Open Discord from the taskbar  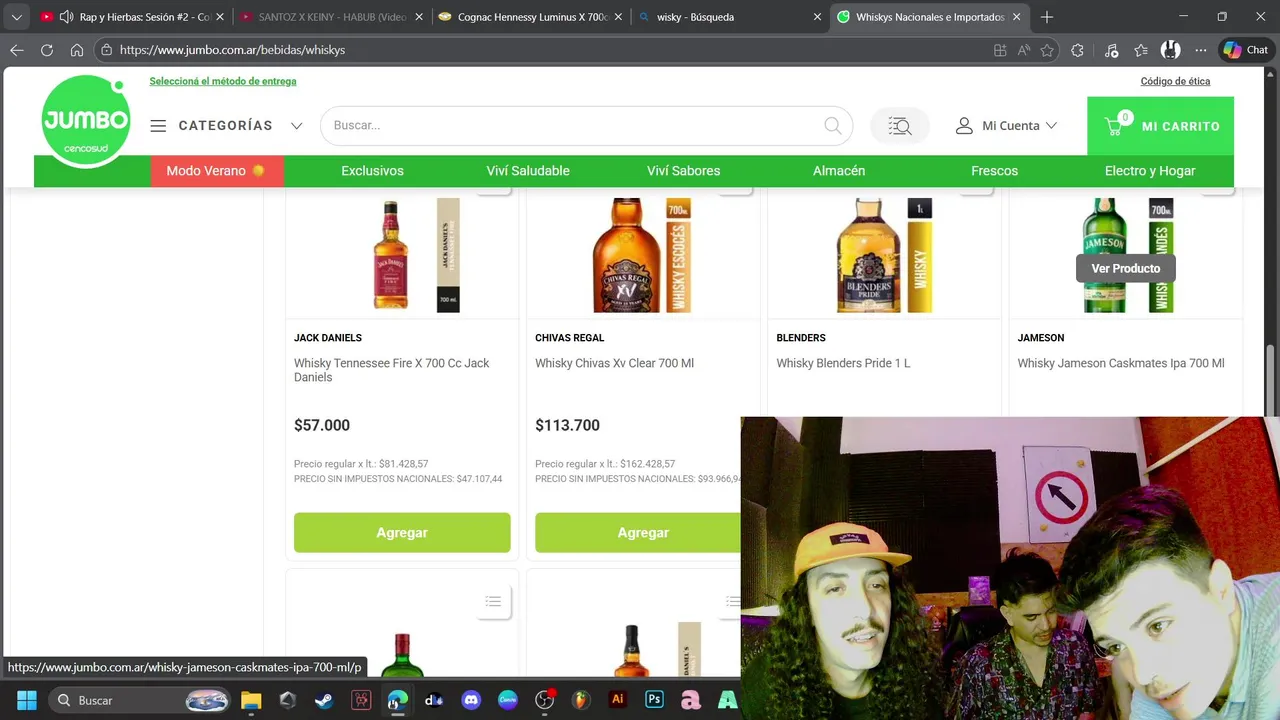pyautogui.click(x=471, y=700)
